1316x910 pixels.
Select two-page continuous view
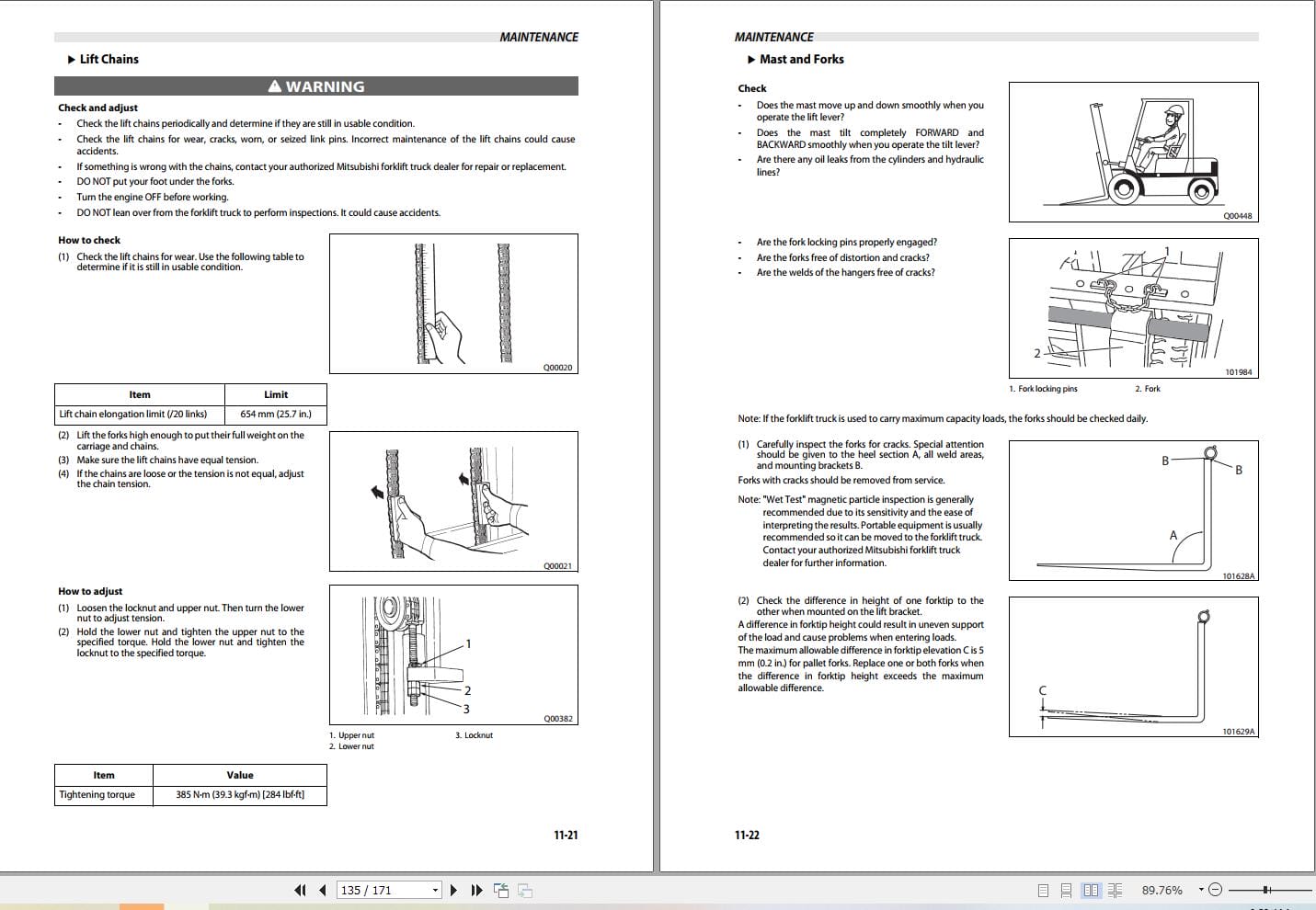[x=1115, y=890]
